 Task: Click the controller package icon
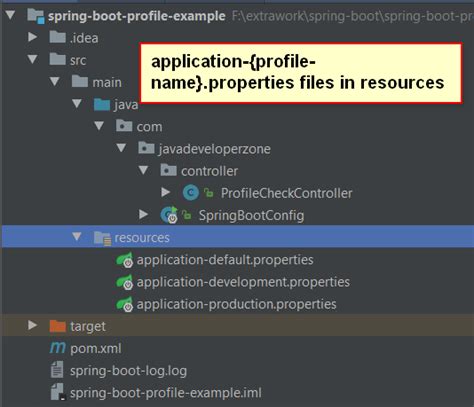pos(168,170)
